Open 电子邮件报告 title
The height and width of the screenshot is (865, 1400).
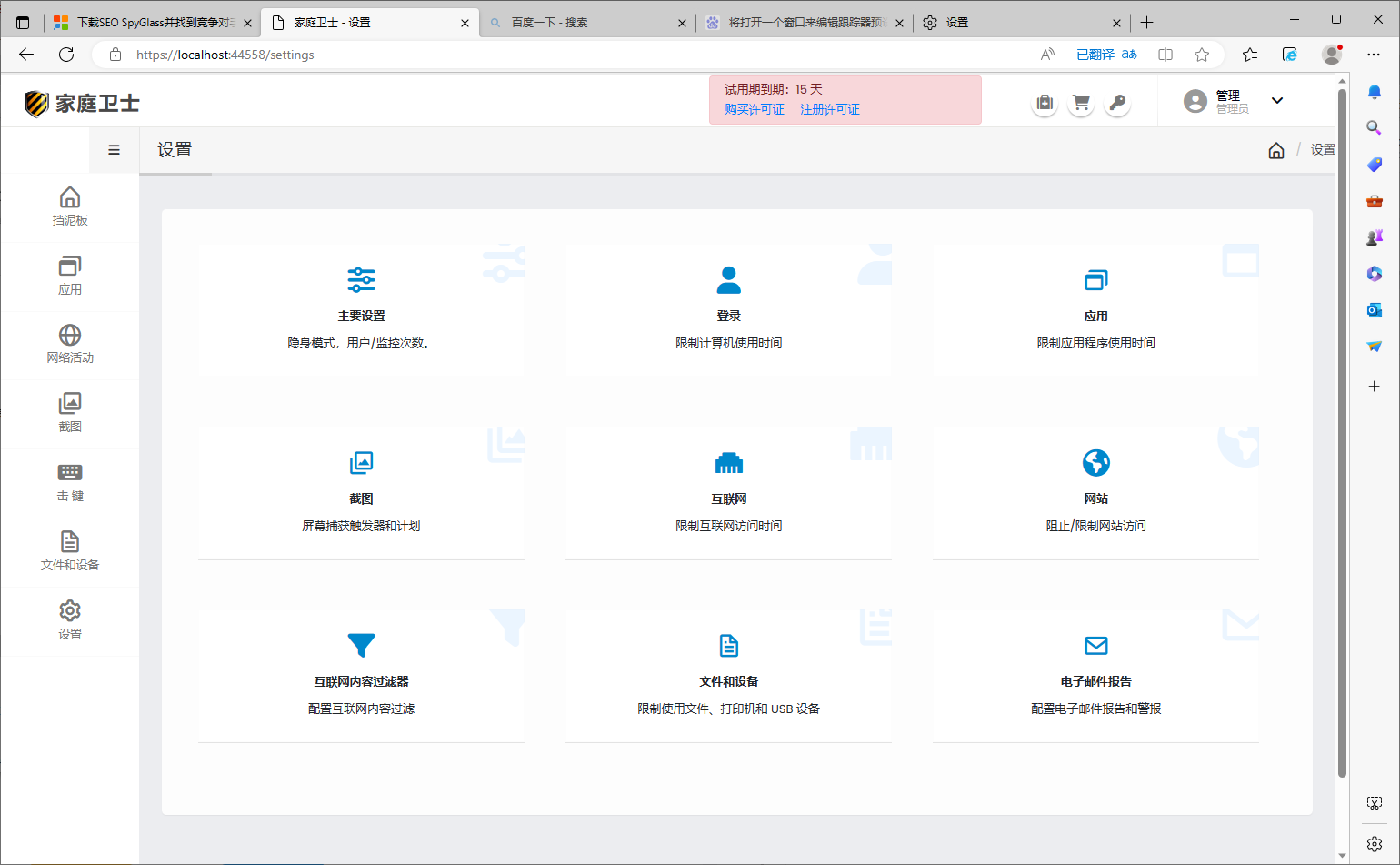pyautogui.click(x=1096, y=681)
